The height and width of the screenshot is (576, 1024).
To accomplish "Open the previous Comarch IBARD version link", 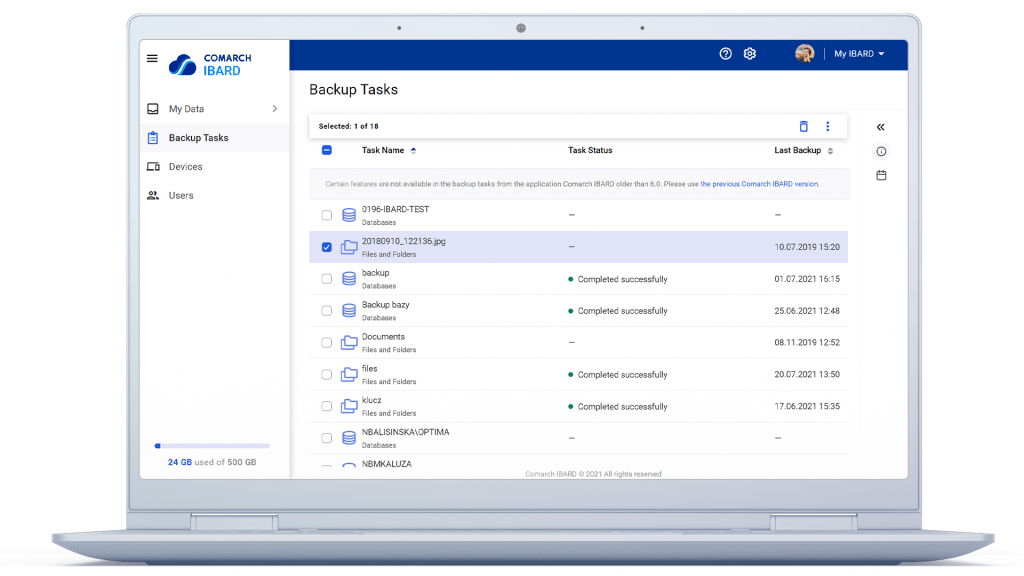I will point(759,184).
